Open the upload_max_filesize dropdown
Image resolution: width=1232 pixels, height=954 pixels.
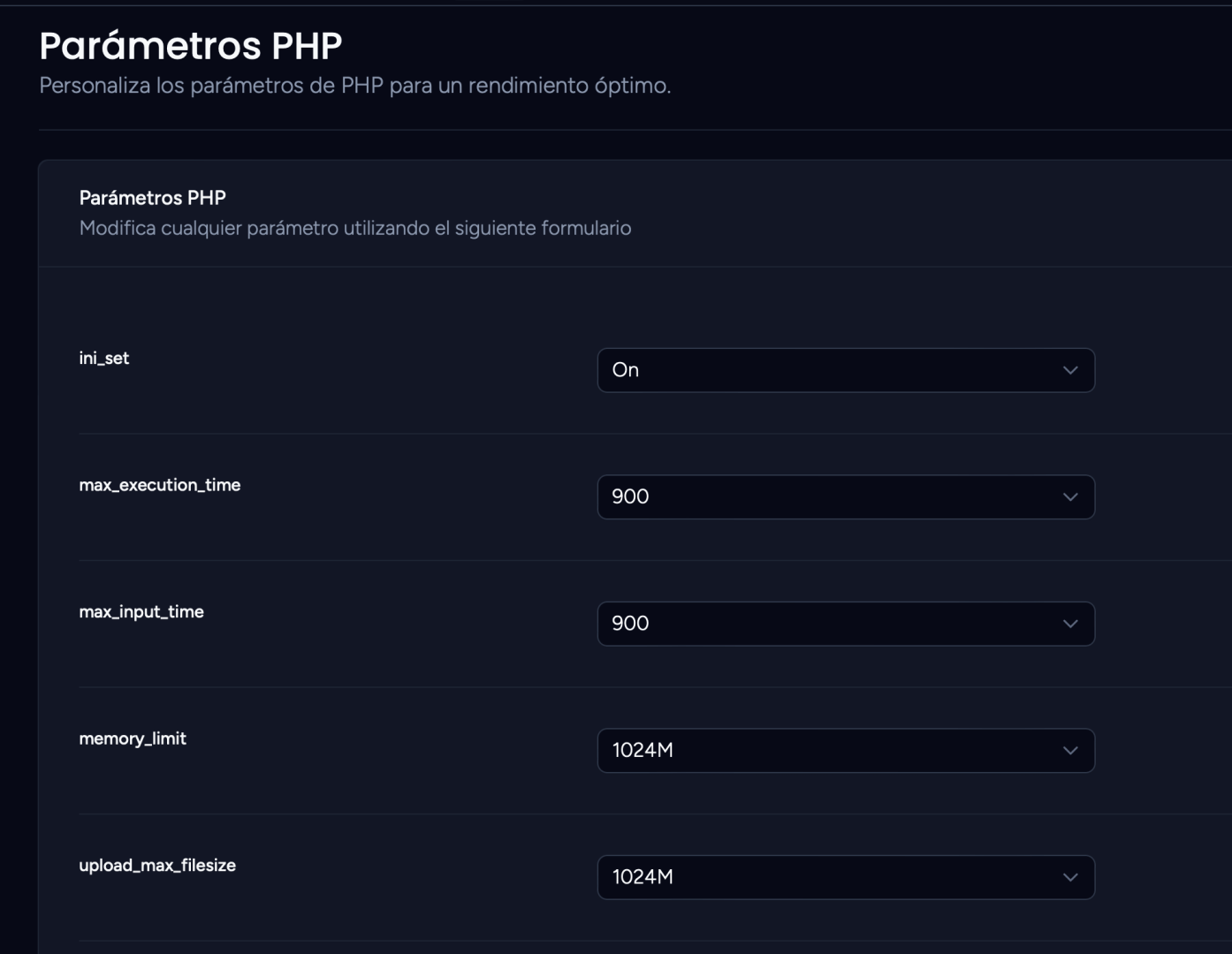(x=846, y=877)
